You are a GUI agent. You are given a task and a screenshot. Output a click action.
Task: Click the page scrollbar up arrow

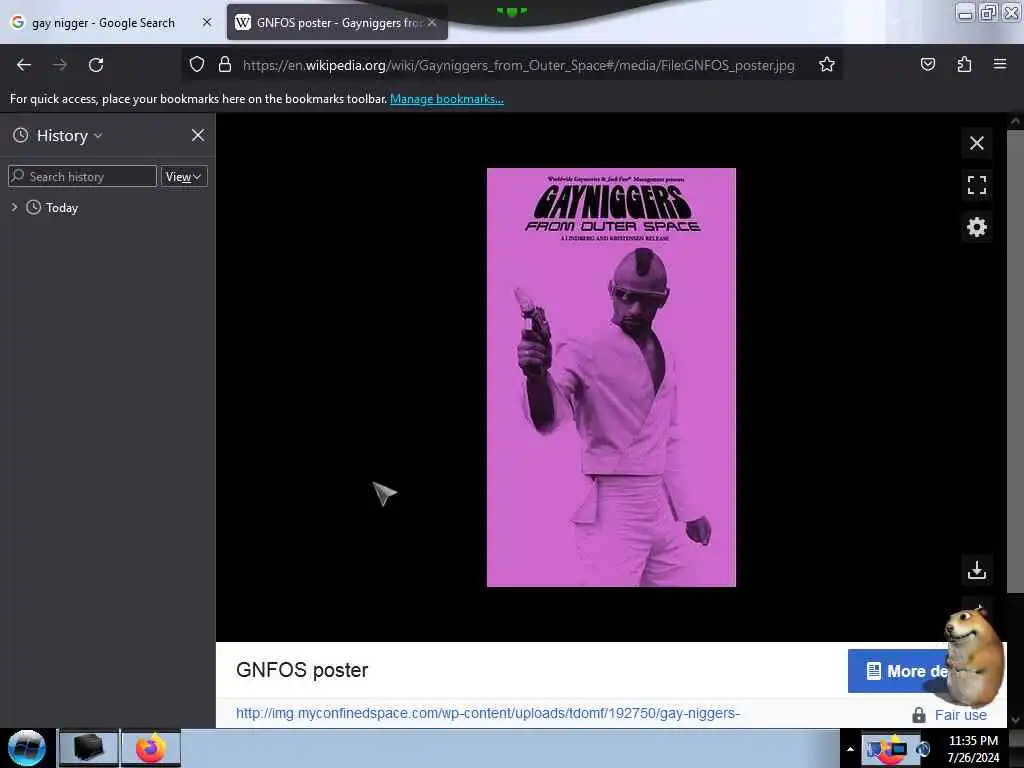1015,121
